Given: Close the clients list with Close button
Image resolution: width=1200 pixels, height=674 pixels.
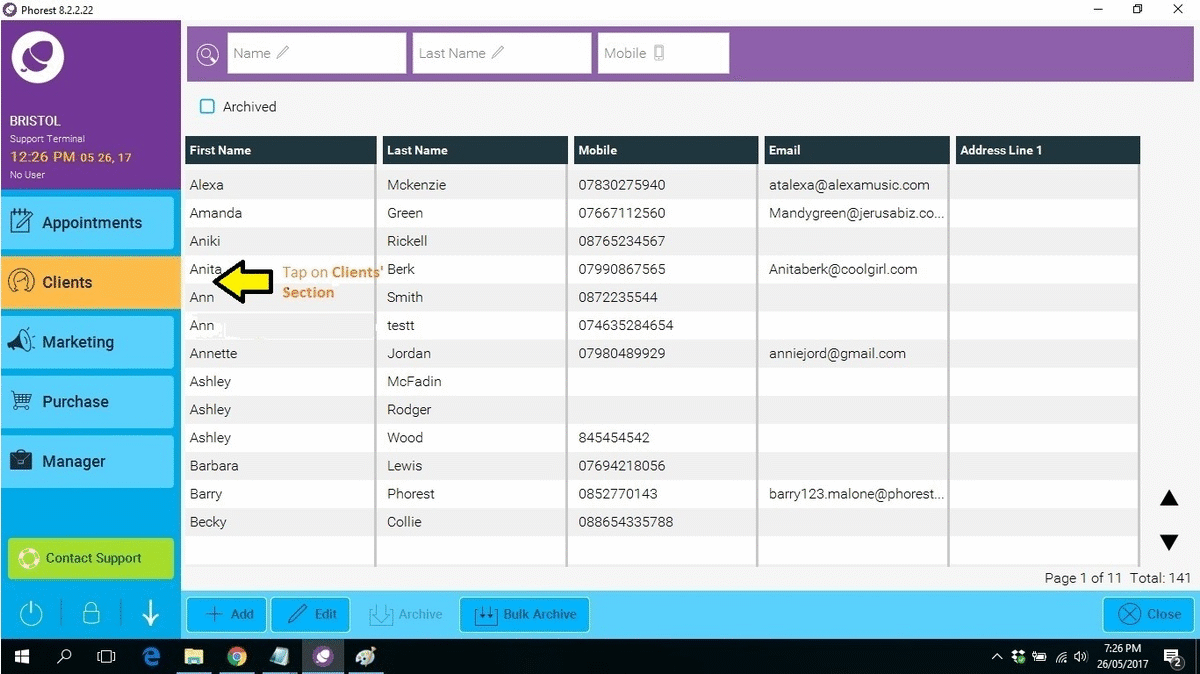Looking at the screenshot, I should [x=1148, y=614].
